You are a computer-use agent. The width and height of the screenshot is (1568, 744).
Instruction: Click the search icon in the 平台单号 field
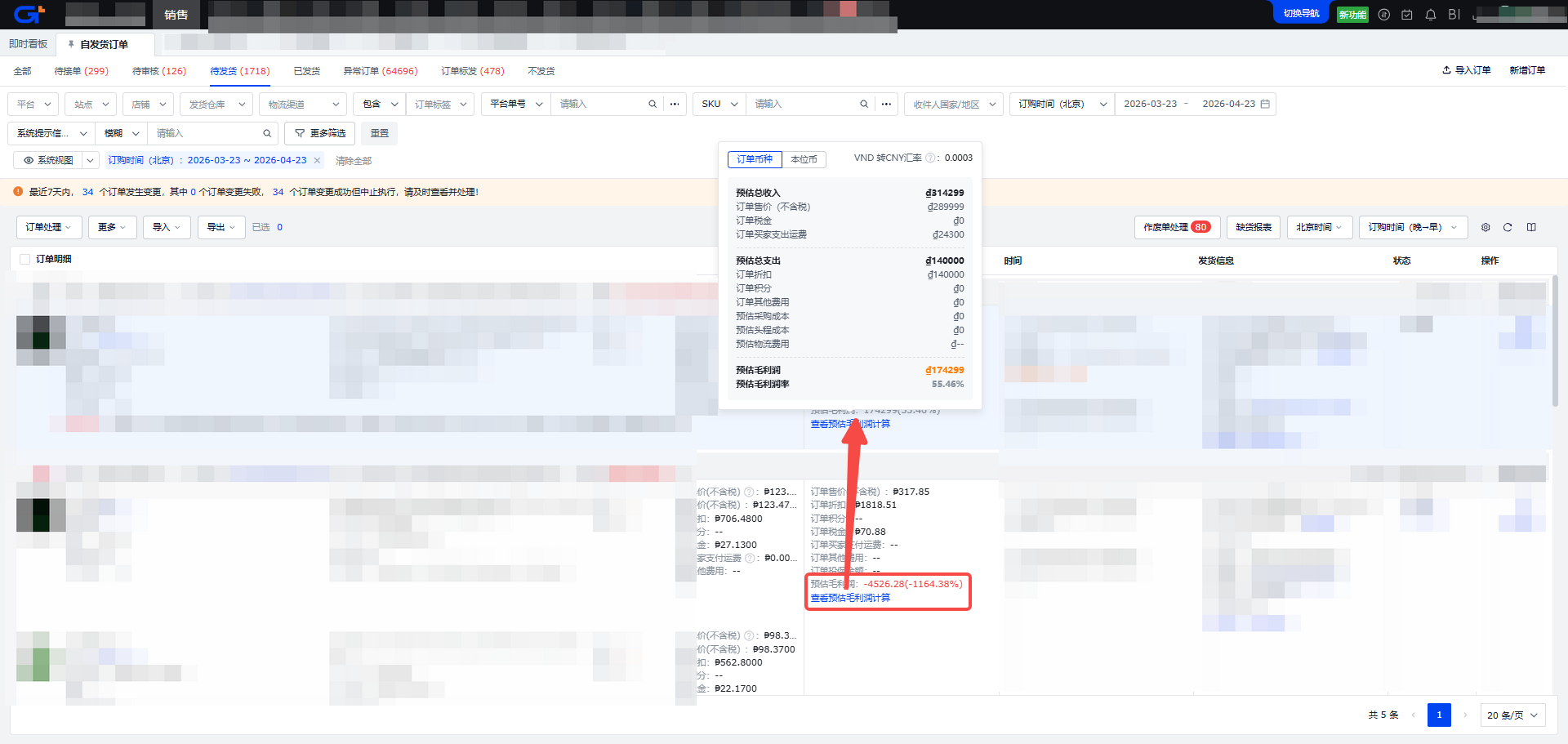tap(653, 105)
